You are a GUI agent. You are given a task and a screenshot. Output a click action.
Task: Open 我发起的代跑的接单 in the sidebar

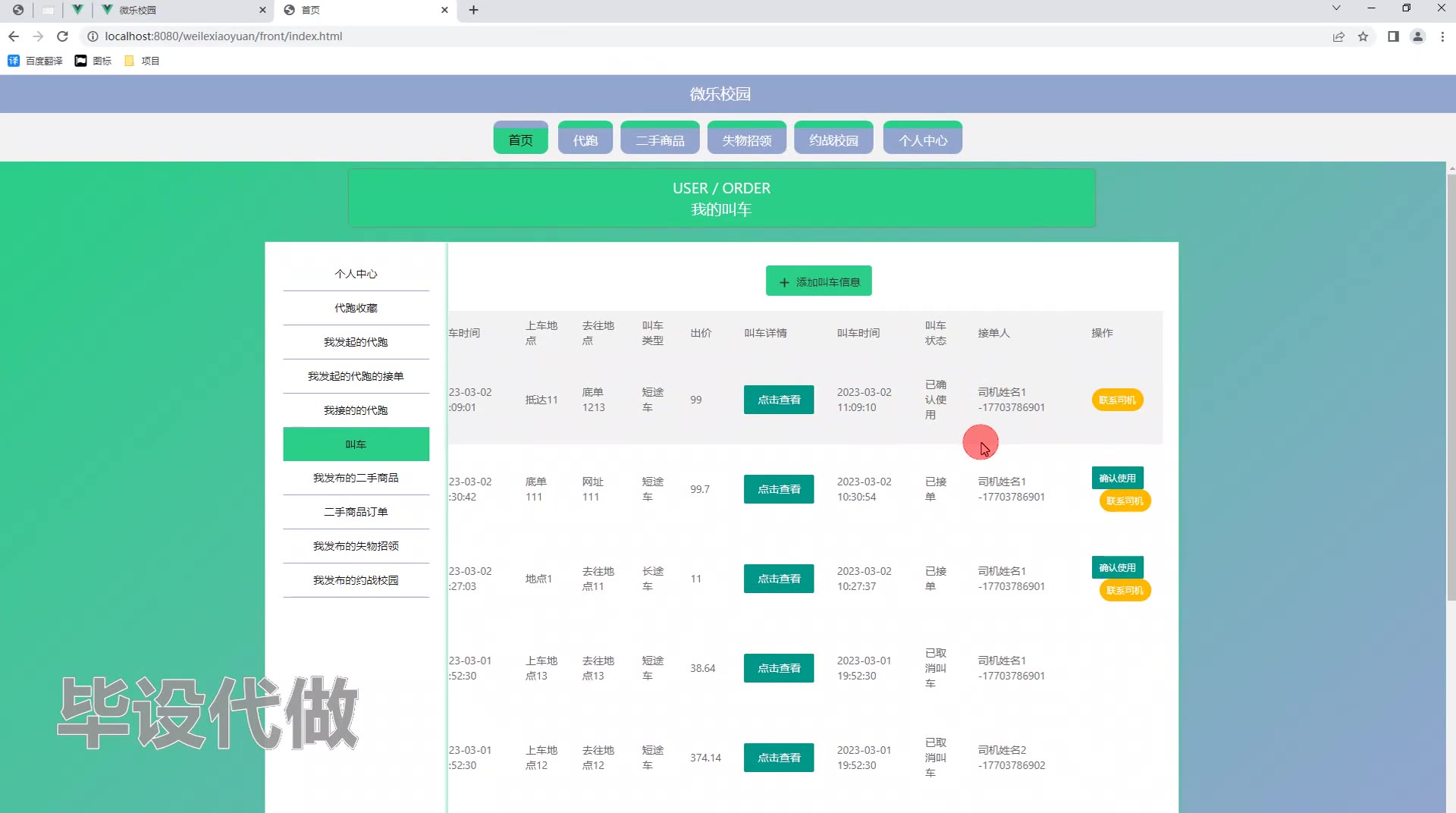(x=356, y=376)
